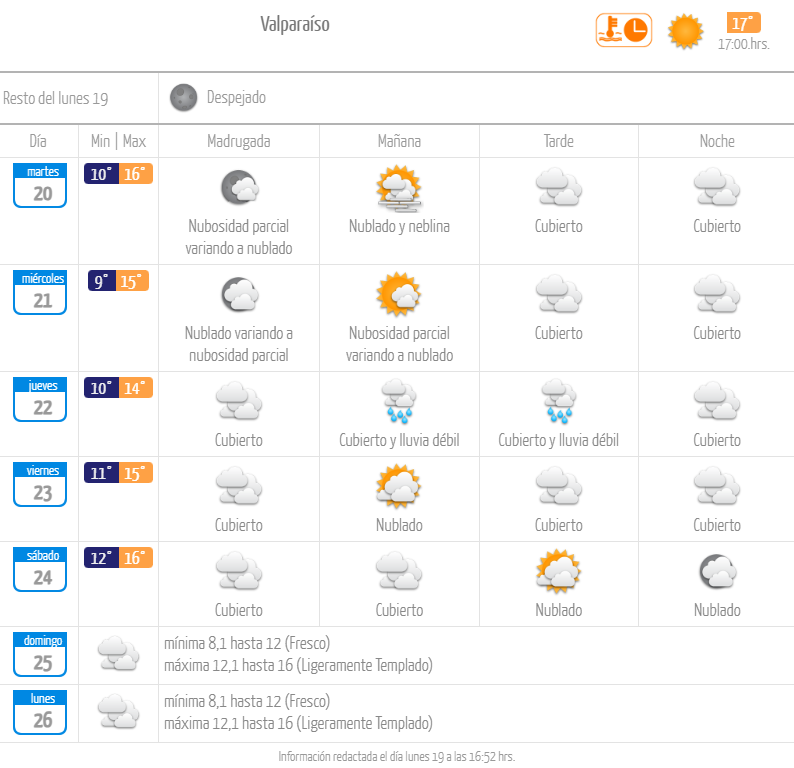794x768 pixels.
Task: Click the thermometer and clock icon
Action: [x=623, y=30]
